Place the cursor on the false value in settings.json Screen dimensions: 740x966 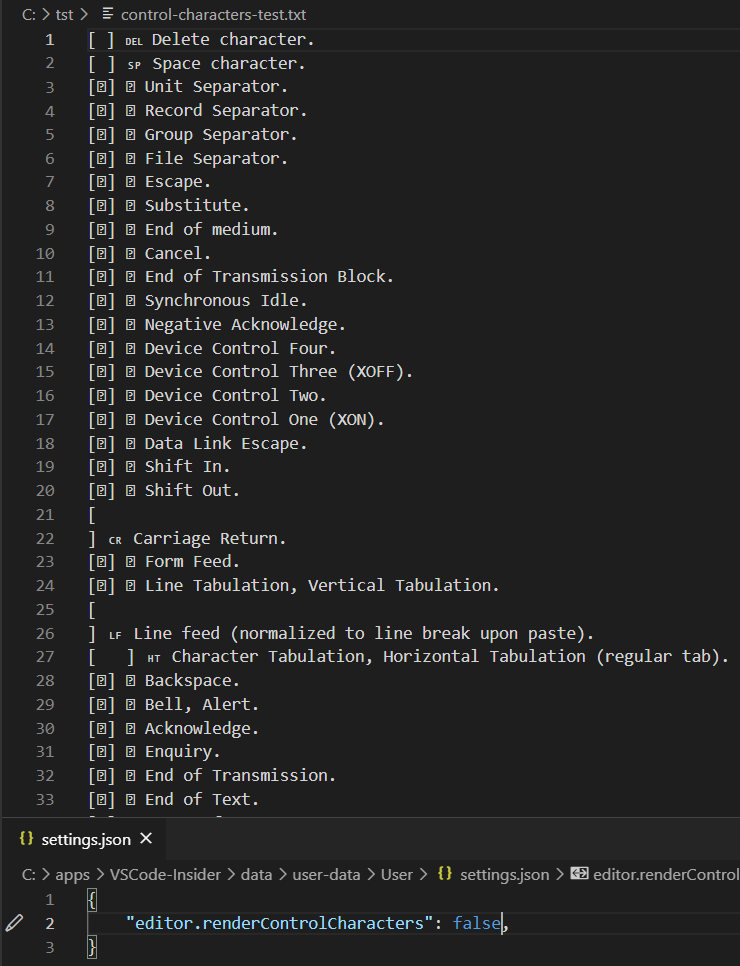click(476, 923)
